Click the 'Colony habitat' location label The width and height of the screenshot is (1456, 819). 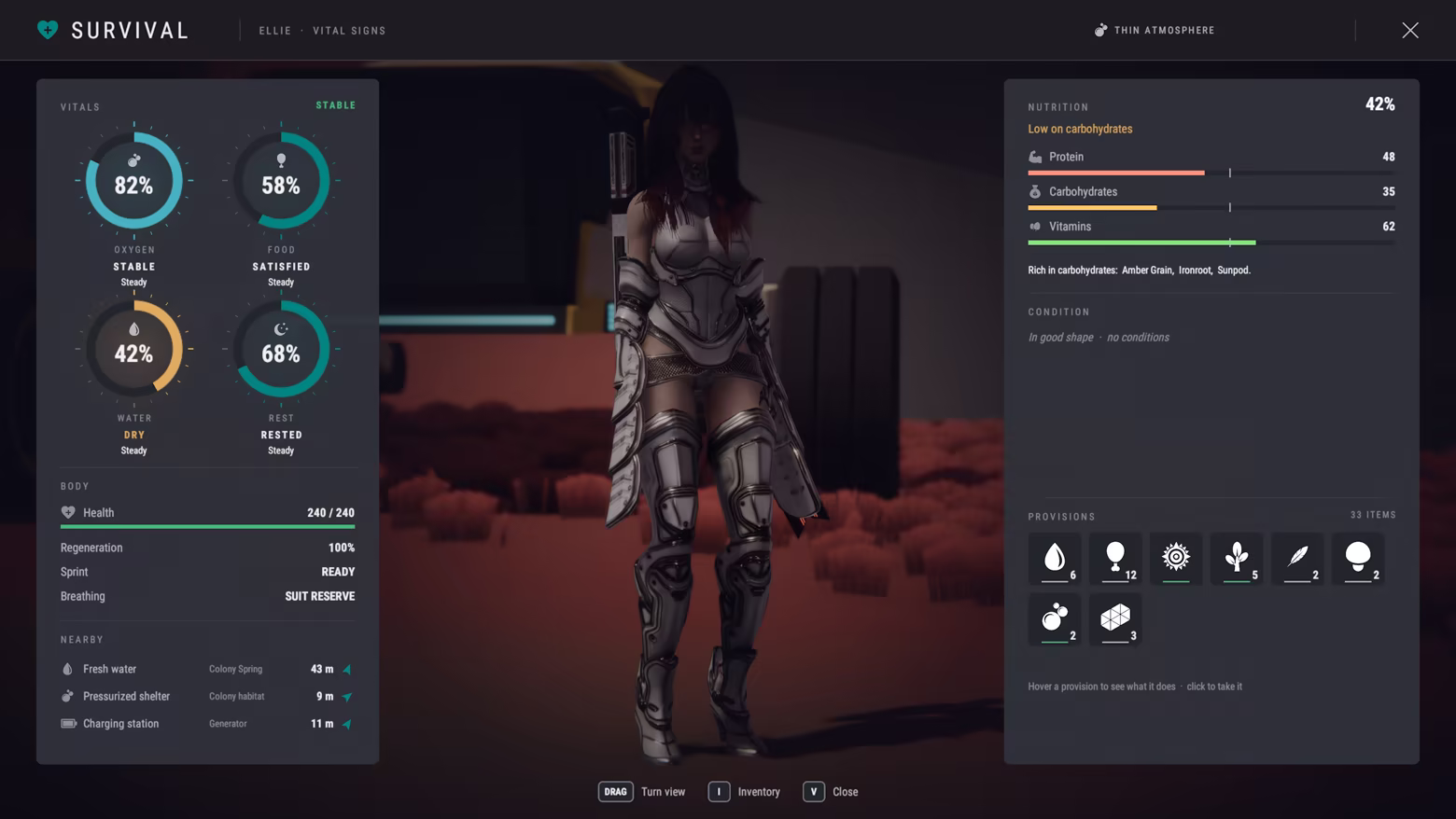tap(236, 696)
